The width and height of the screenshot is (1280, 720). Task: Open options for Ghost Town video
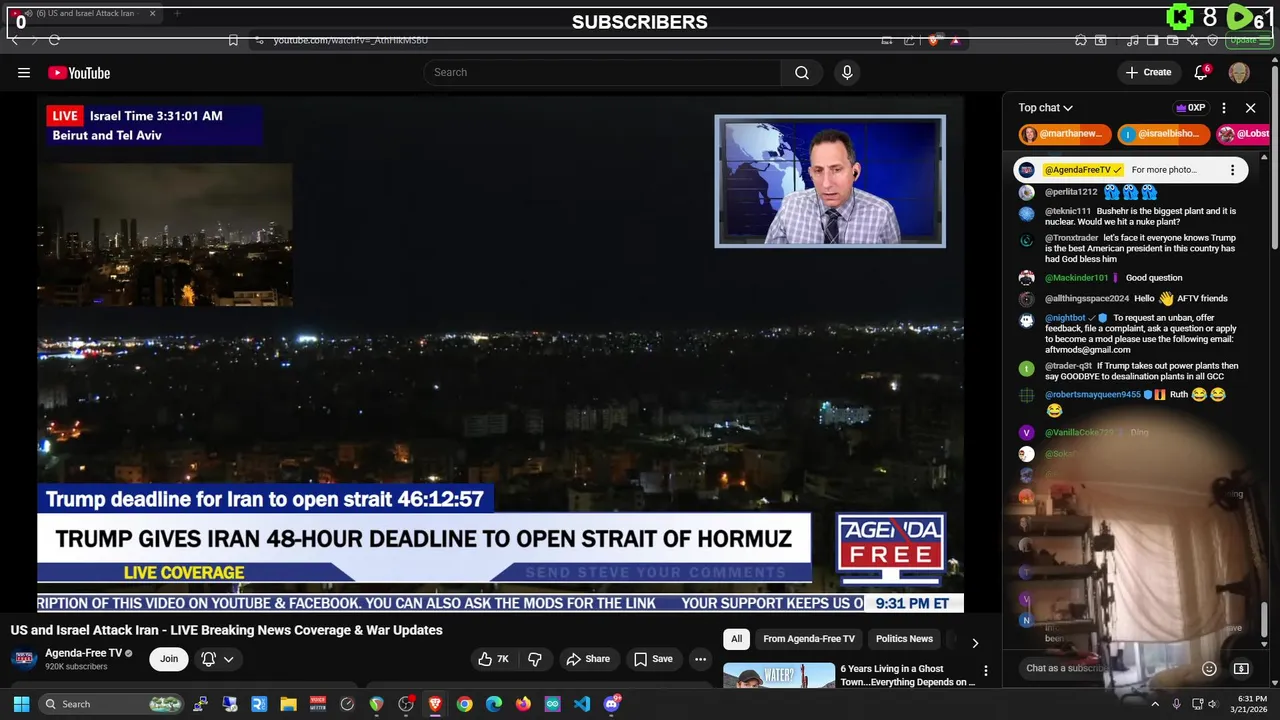[985, 671]
